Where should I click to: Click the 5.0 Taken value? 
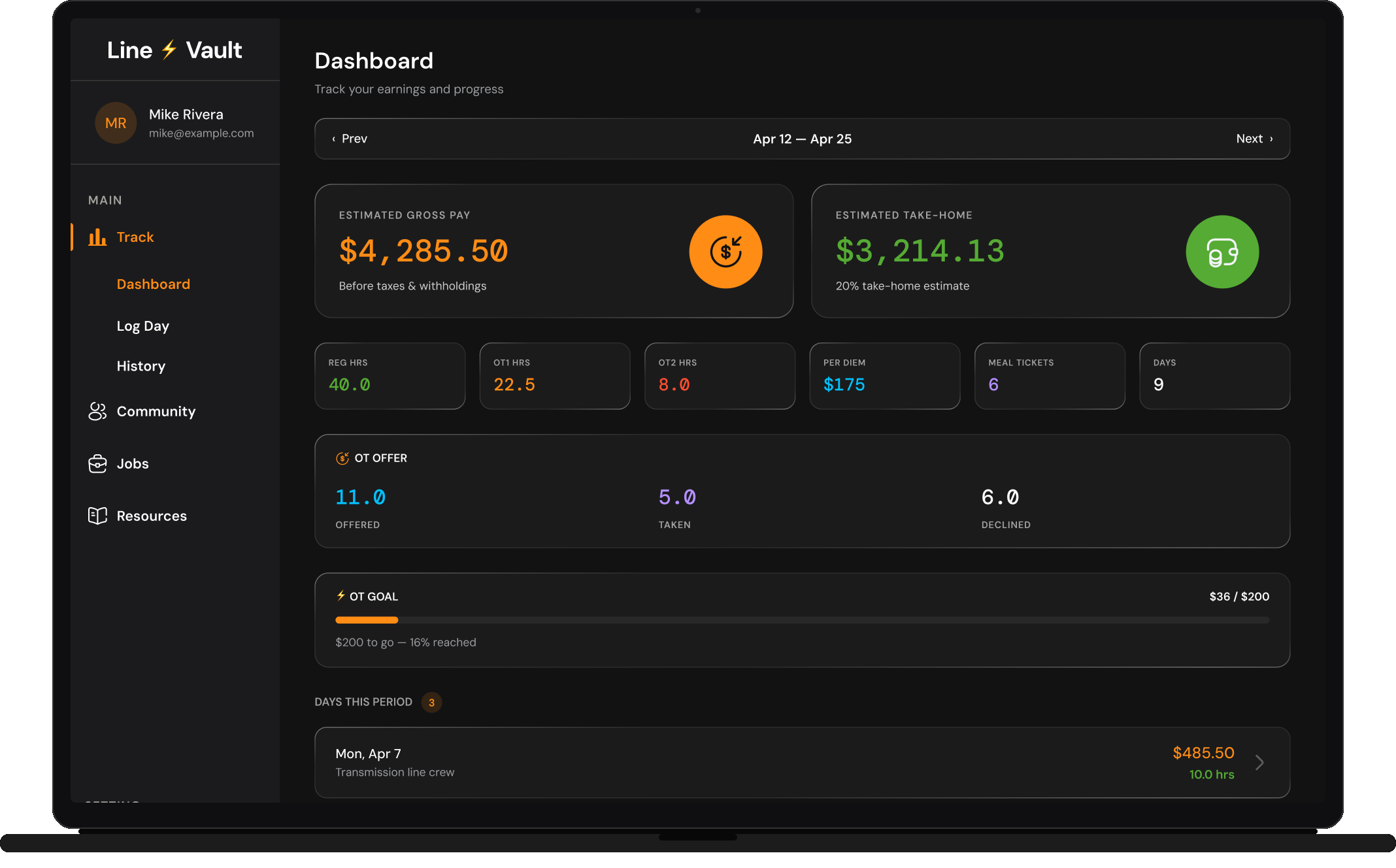(677, 497)
